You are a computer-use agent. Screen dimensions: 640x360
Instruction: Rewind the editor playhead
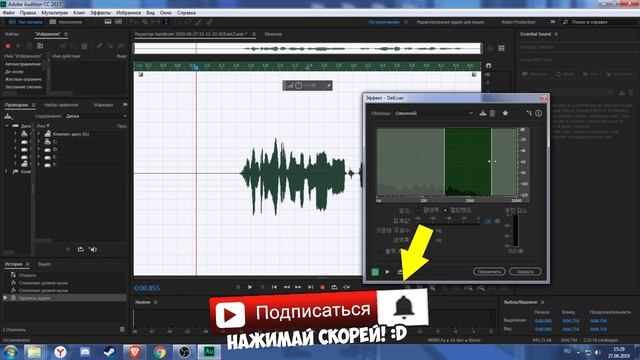(x=287, y=287)
